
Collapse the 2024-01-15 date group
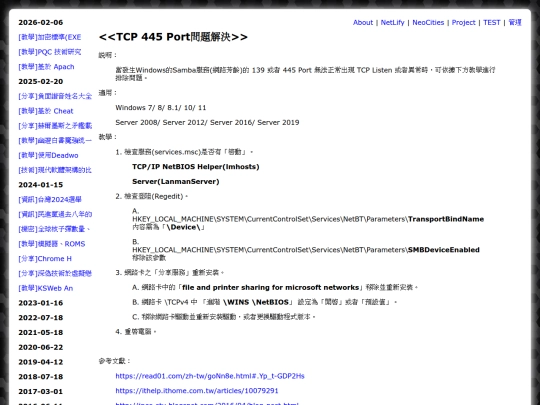click(x=41, y=185)
